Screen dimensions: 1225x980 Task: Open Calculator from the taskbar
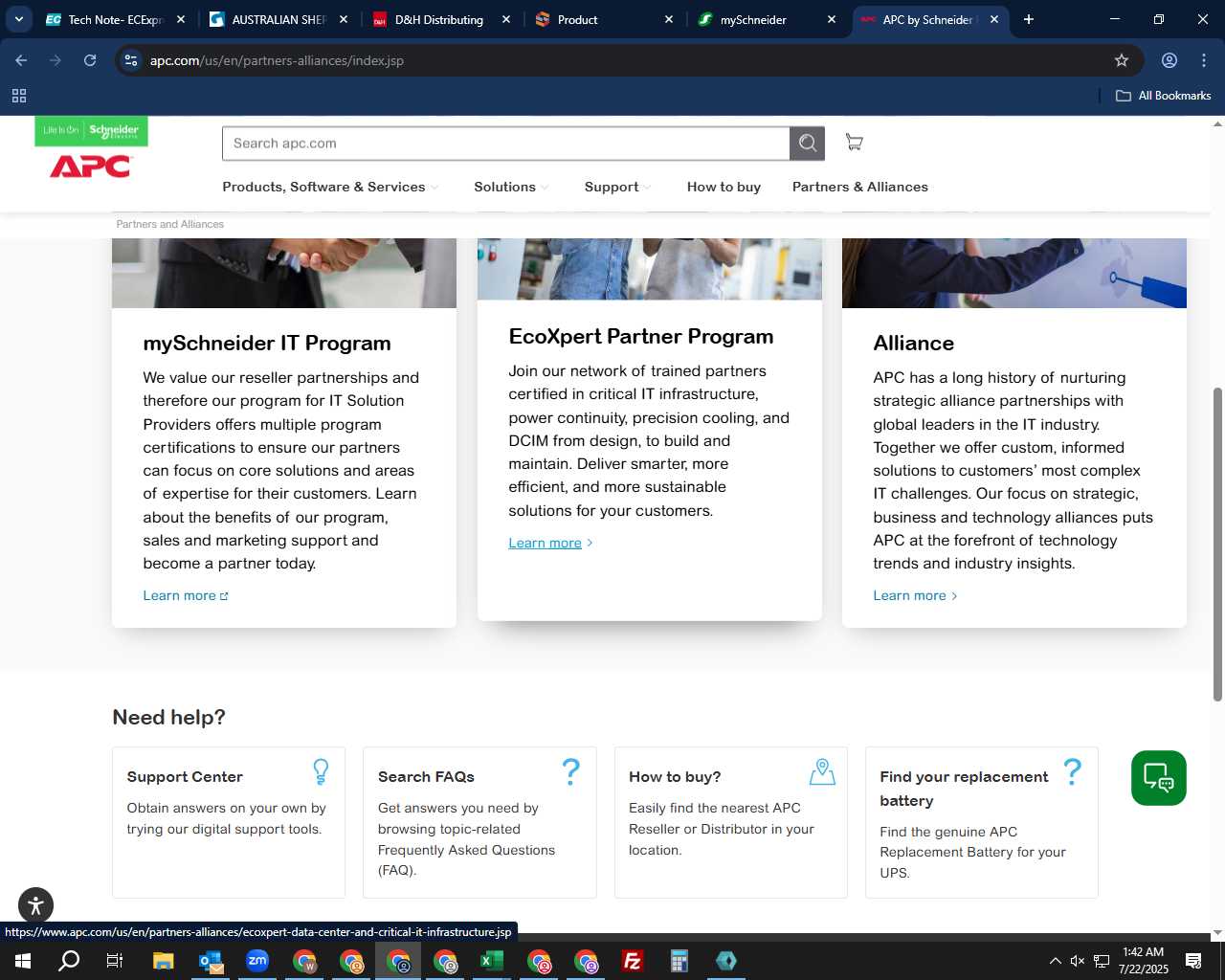(x=679, y=961)
